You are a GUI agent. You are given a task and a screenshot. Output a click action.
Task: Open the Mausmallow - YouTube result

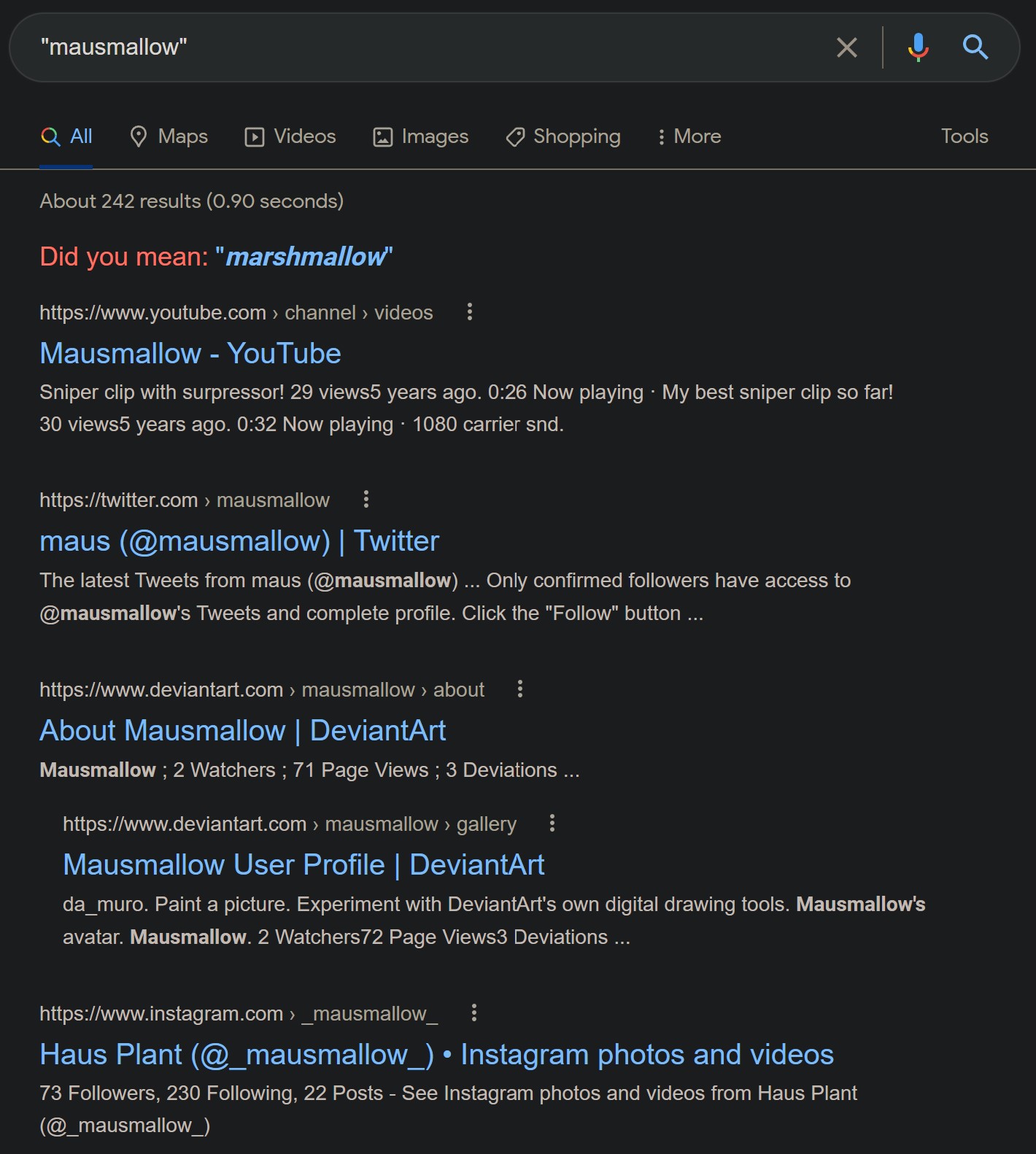[190, 354]
